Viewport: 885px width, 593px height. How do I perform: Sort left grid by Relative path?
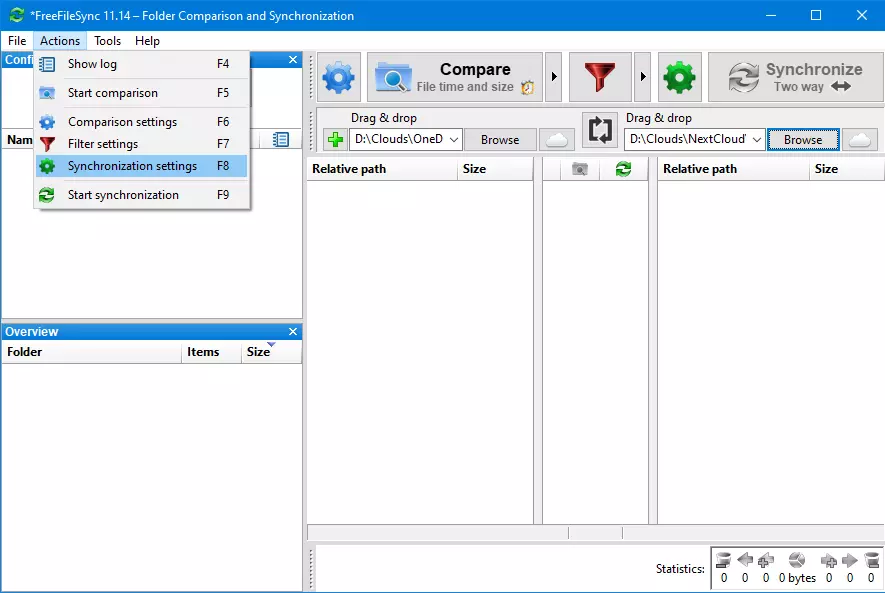pos(382,169)
